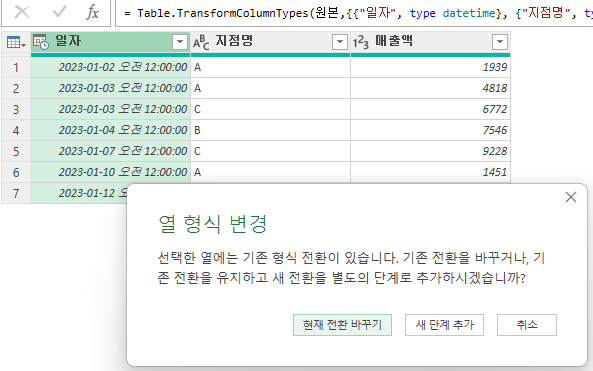Click the 2023-01-12 date cell
The image size is (593, 371).
click(x=79, y=193)
